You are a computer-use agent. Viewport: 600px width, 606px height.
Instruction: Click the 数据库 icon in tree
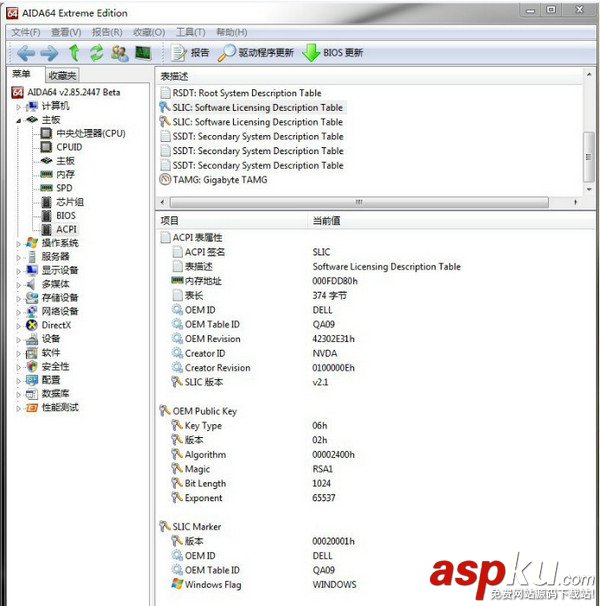[32, 394]
